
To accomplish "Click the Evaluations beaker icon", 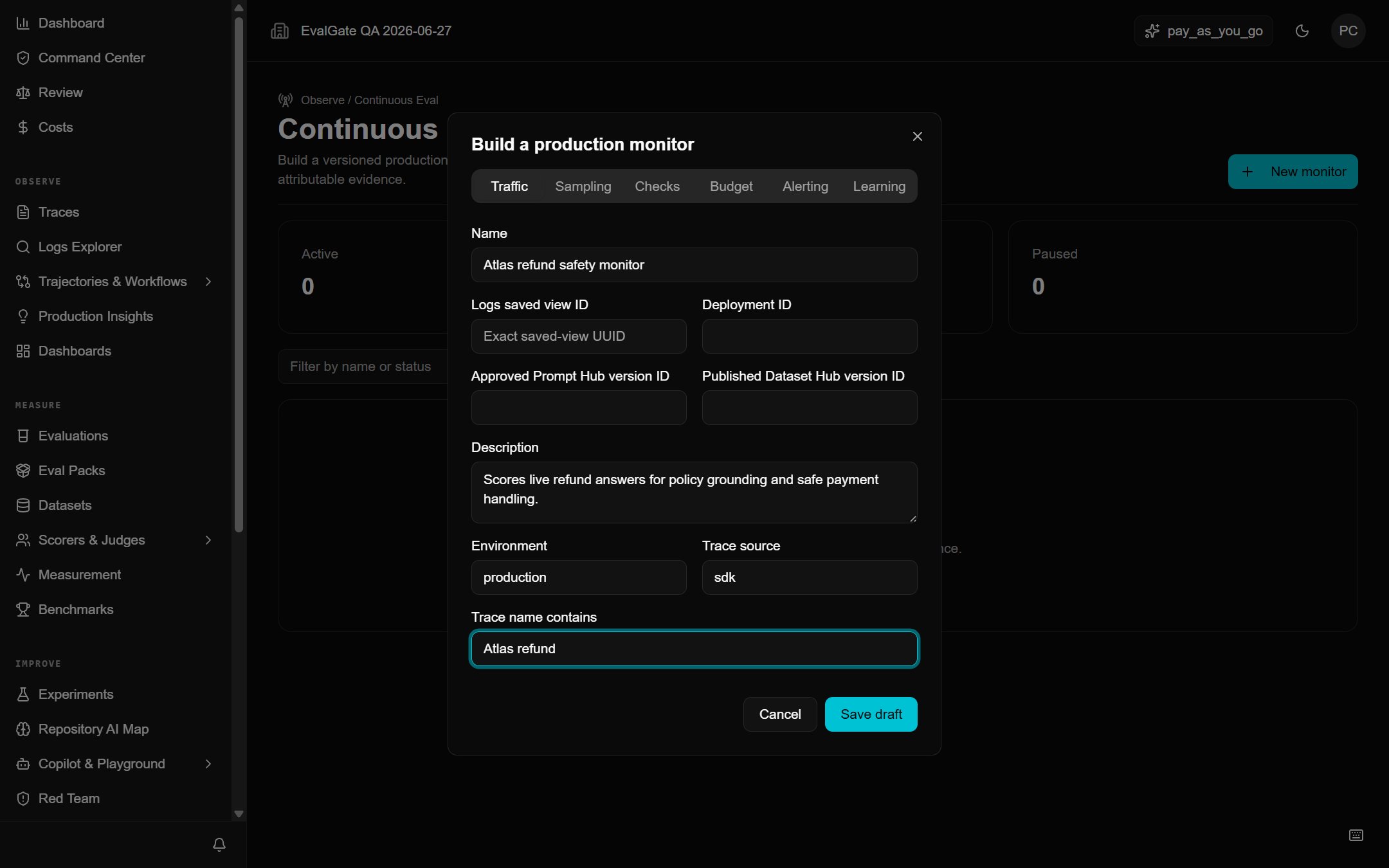I will click(23, 436).
